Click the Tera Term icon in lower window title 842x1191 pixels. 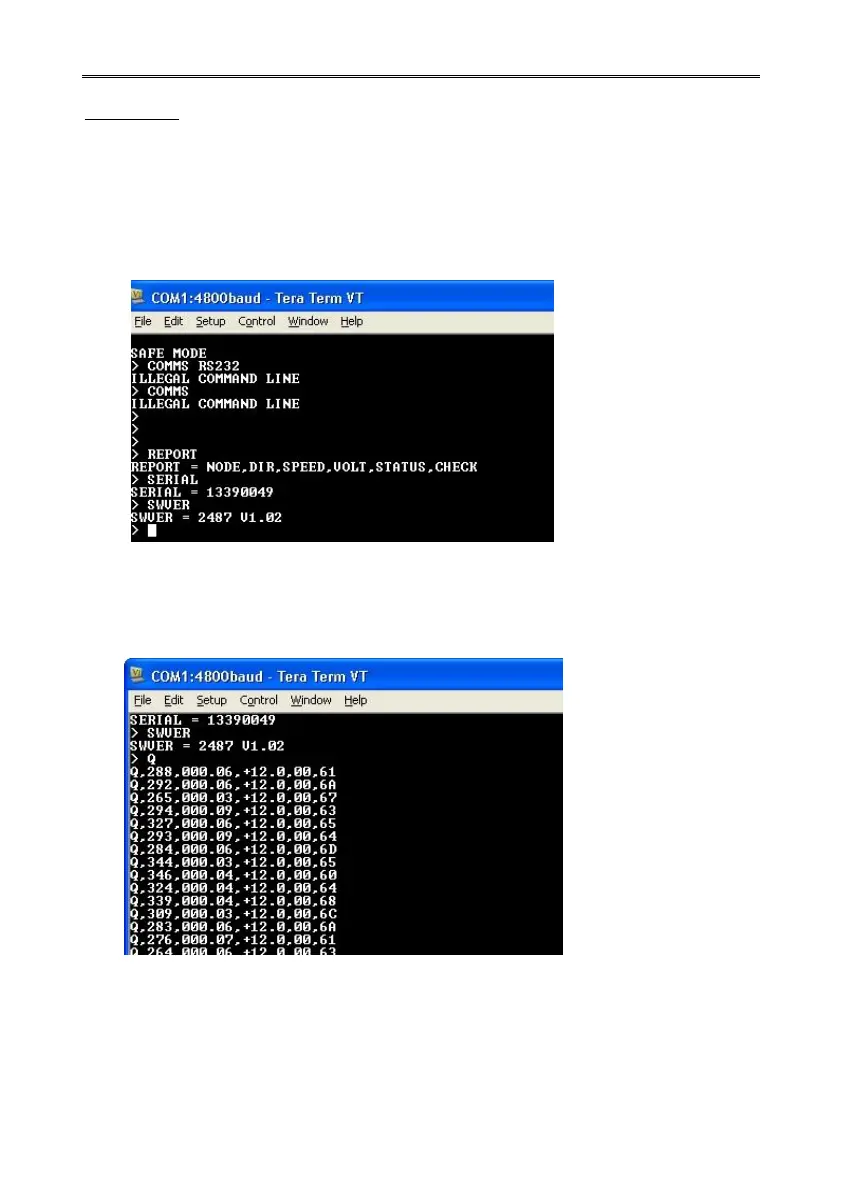[138, 675]
